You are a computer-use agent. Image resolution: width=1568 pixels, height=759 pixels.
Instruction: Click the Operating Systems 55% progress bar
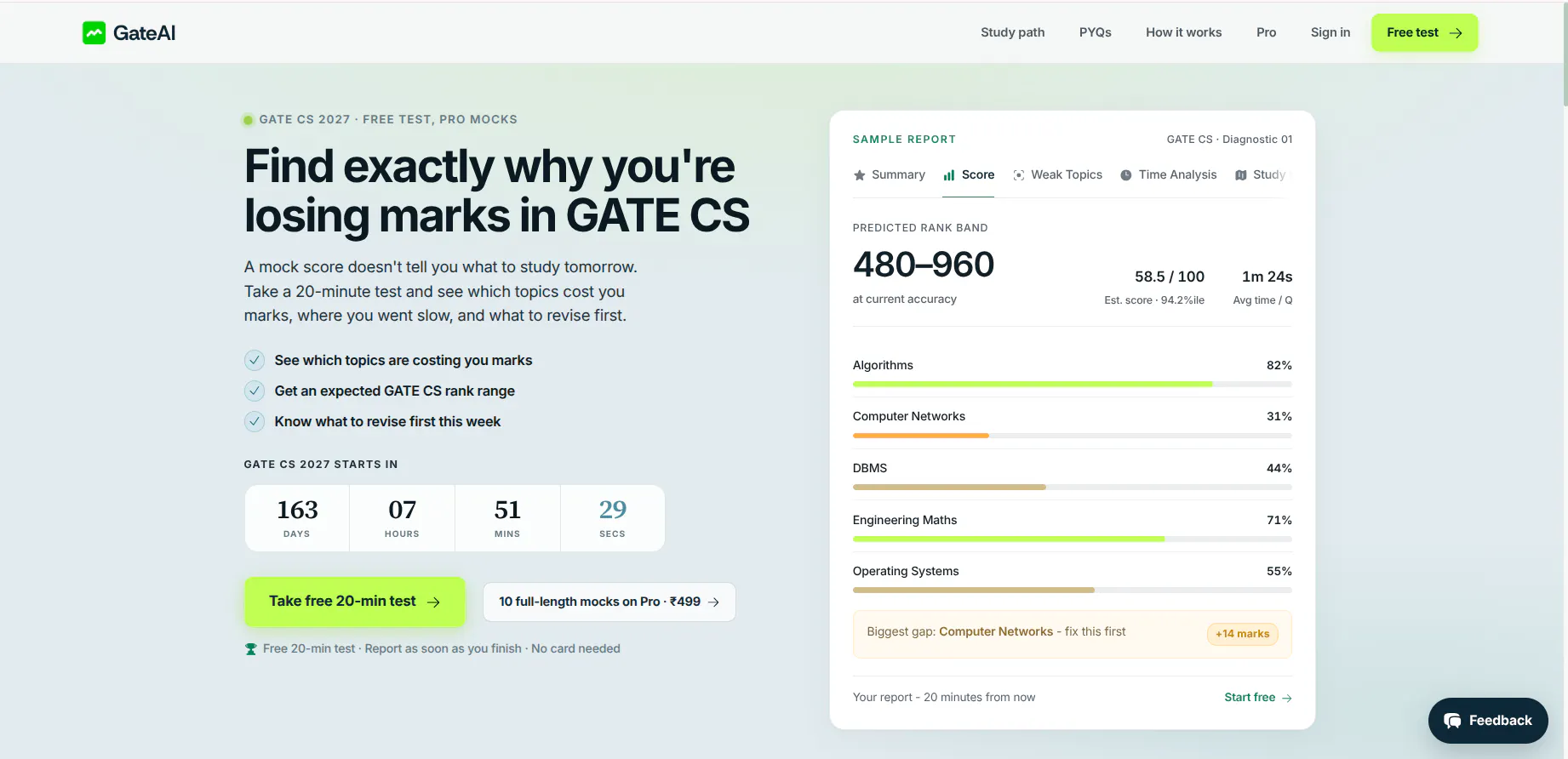(1073, 590)
